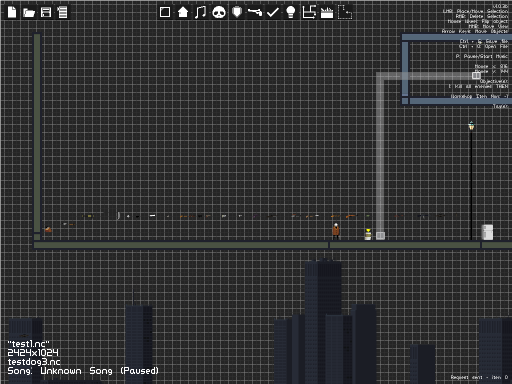Select the player character in the coat
Viewport: 512px width, 384px height.
tap(336, 231)
